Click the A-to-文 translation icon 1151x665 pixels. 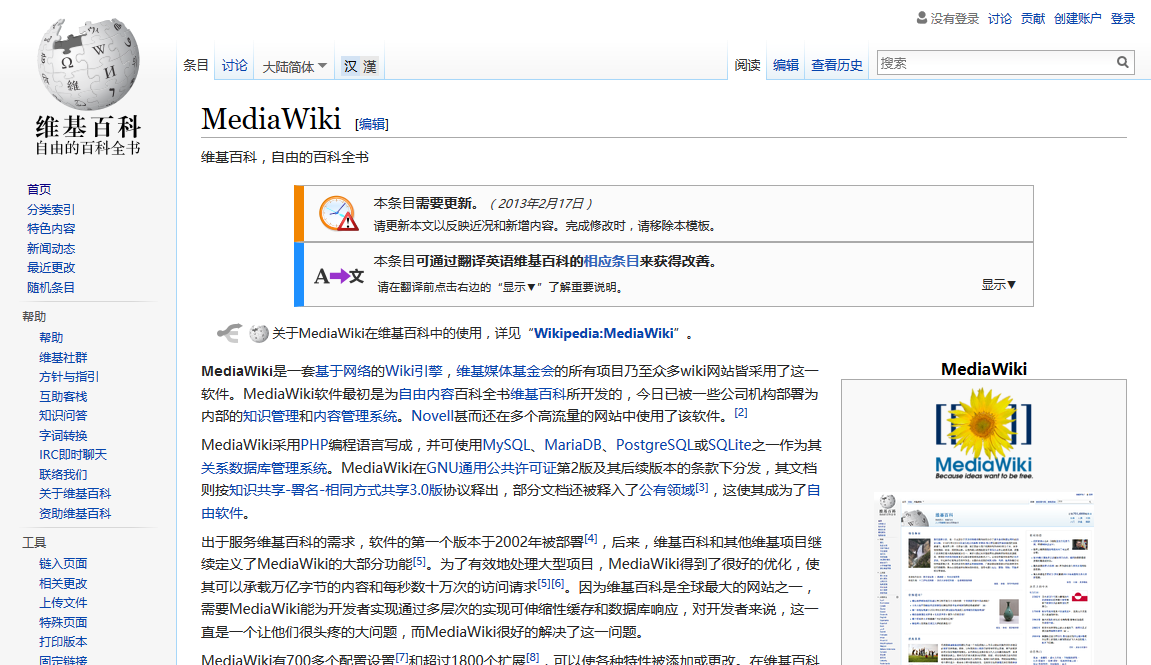pos(339,276)
